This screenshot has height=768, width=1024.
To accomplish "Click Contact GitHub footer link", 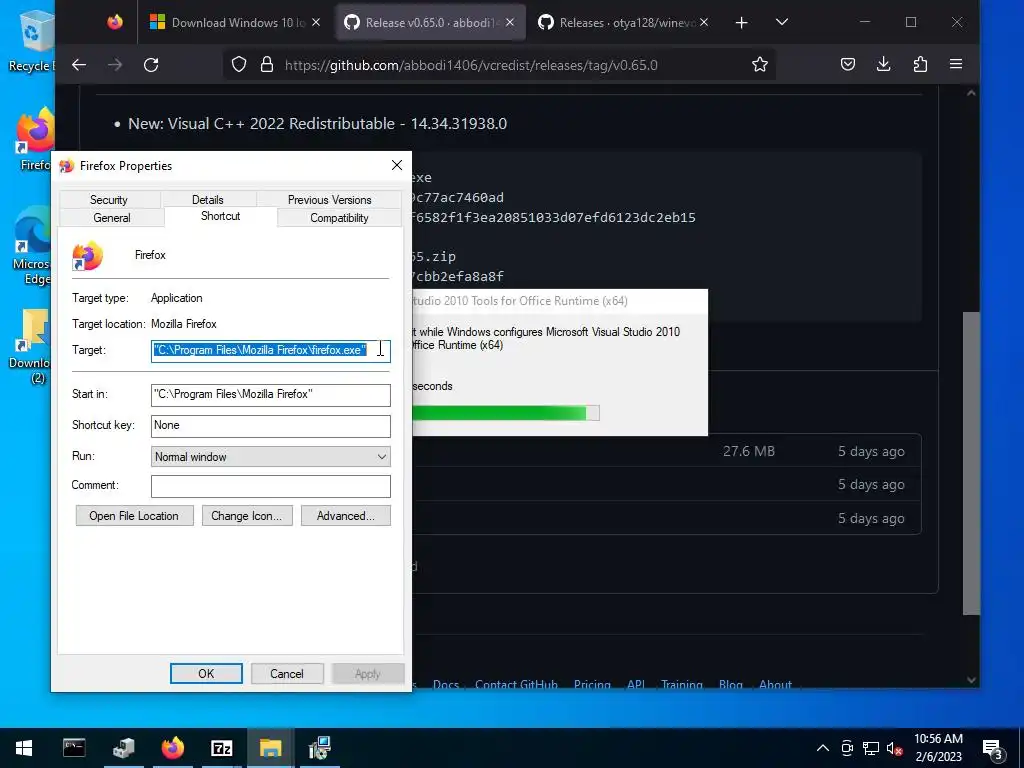I will [516, 684].
